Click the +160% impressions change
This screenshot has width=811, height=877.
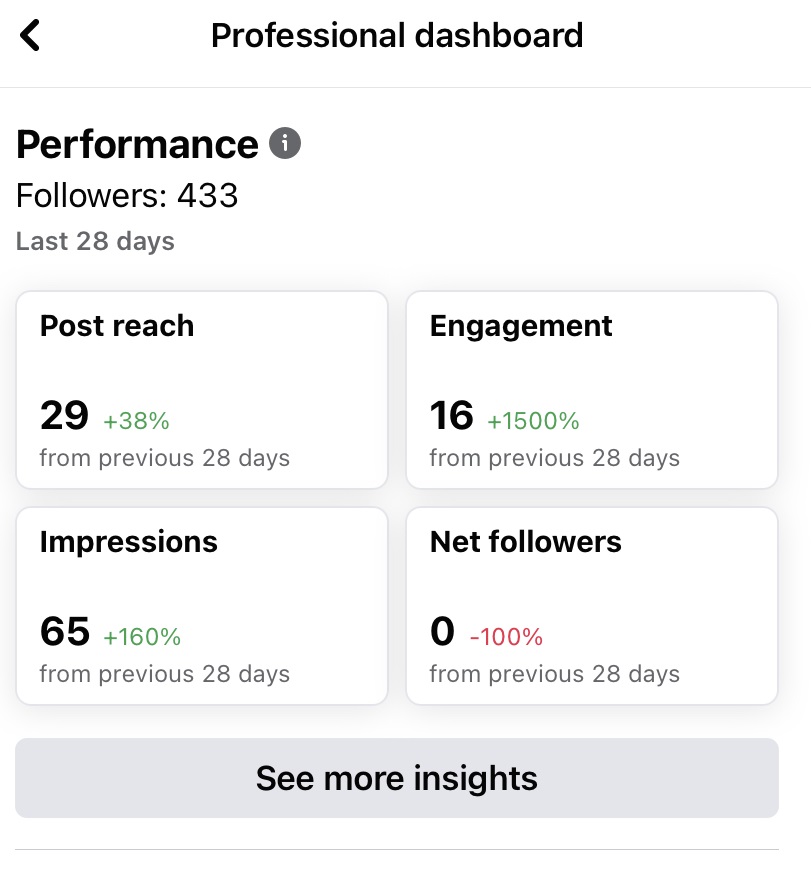[142, 636]
